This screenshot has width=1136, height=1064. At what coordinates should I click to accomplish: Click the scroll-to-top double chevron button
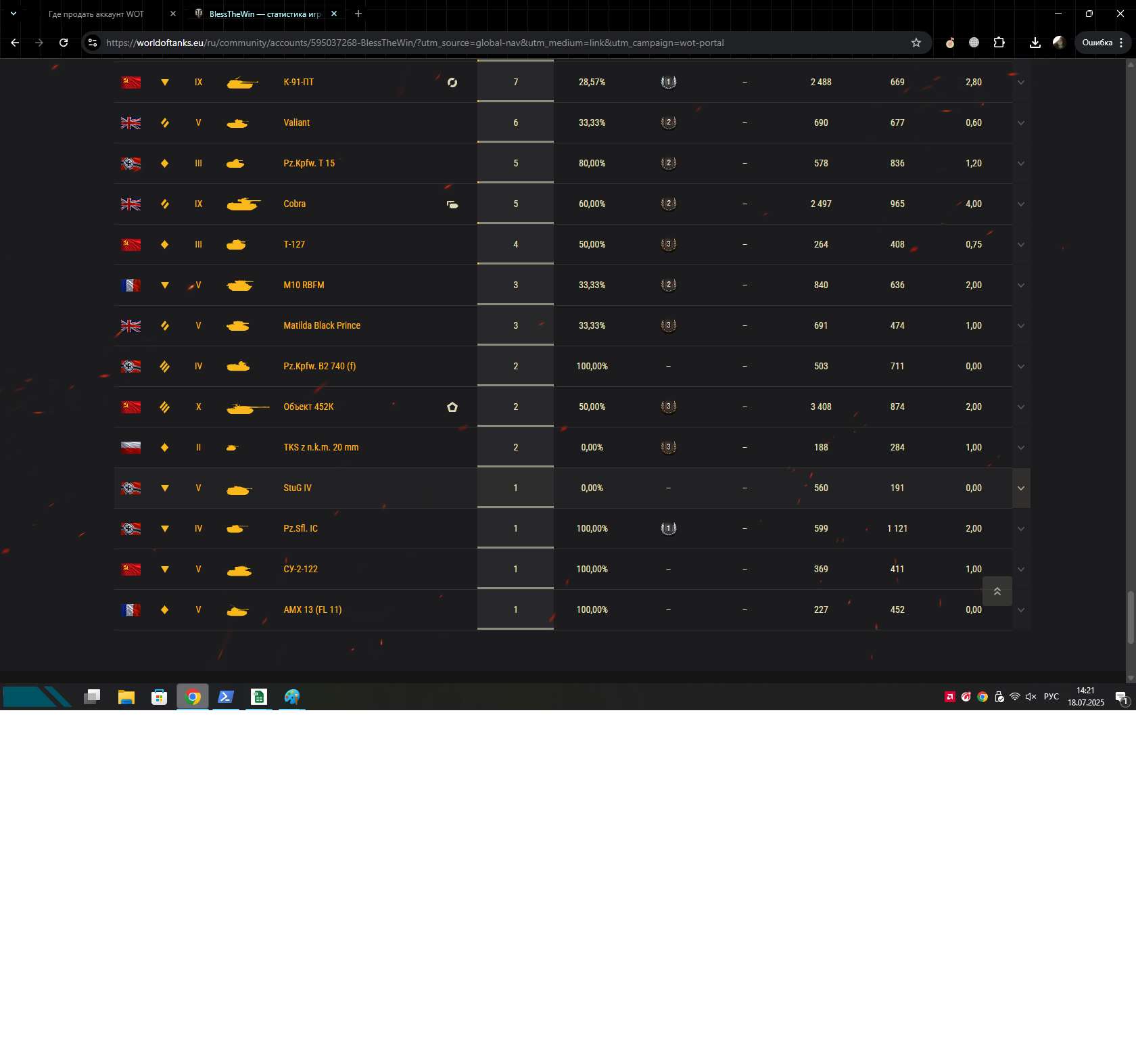coord(997,591)
